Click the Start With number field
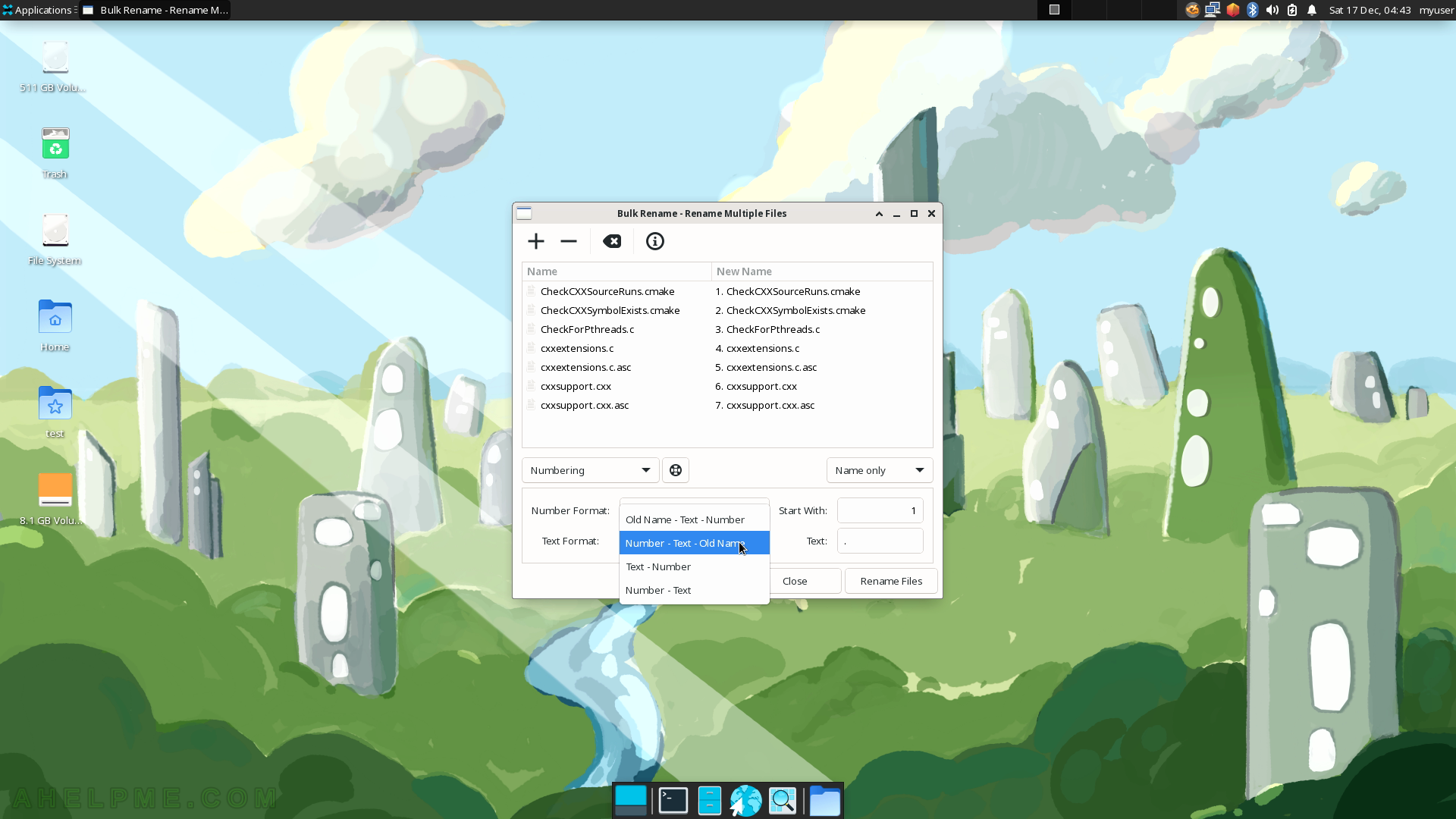Screen dimensions: 1456x819 (880, 510)
